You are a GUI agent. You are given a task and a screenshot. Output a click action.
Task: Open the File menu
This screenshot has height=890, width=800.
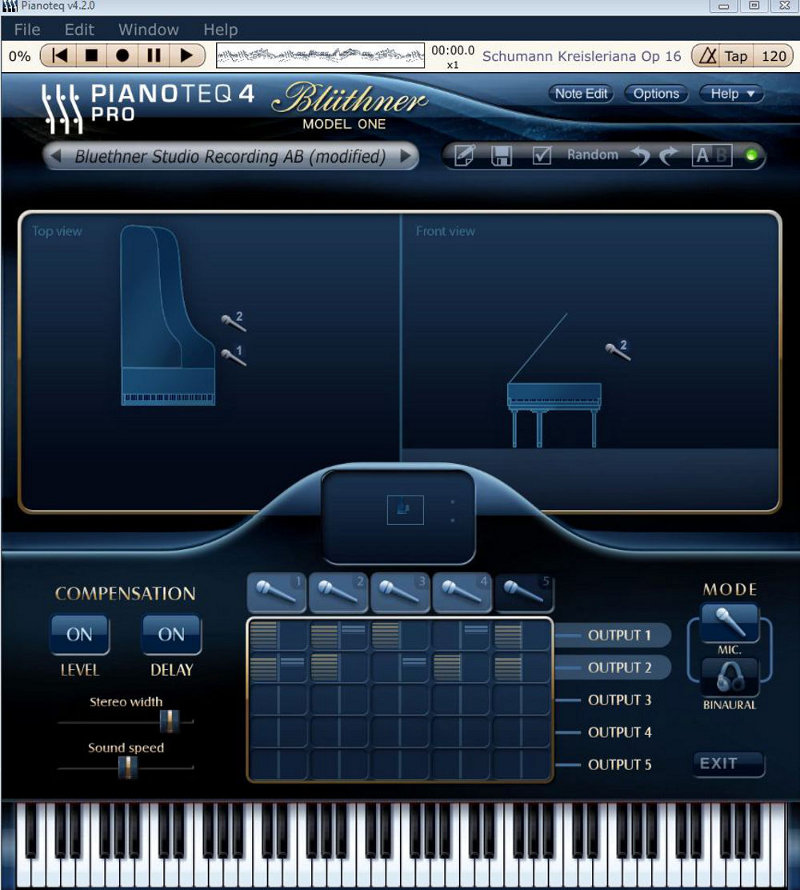[x=27, y=30]
